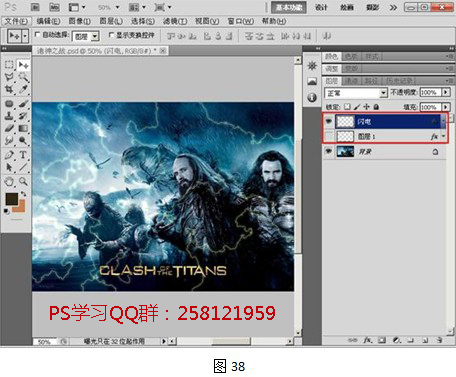The height and width of the screenshot is (377, 456).
Task: Open the 编辑(E) menu
Action: pyautogui.click(x=48, y=21)
